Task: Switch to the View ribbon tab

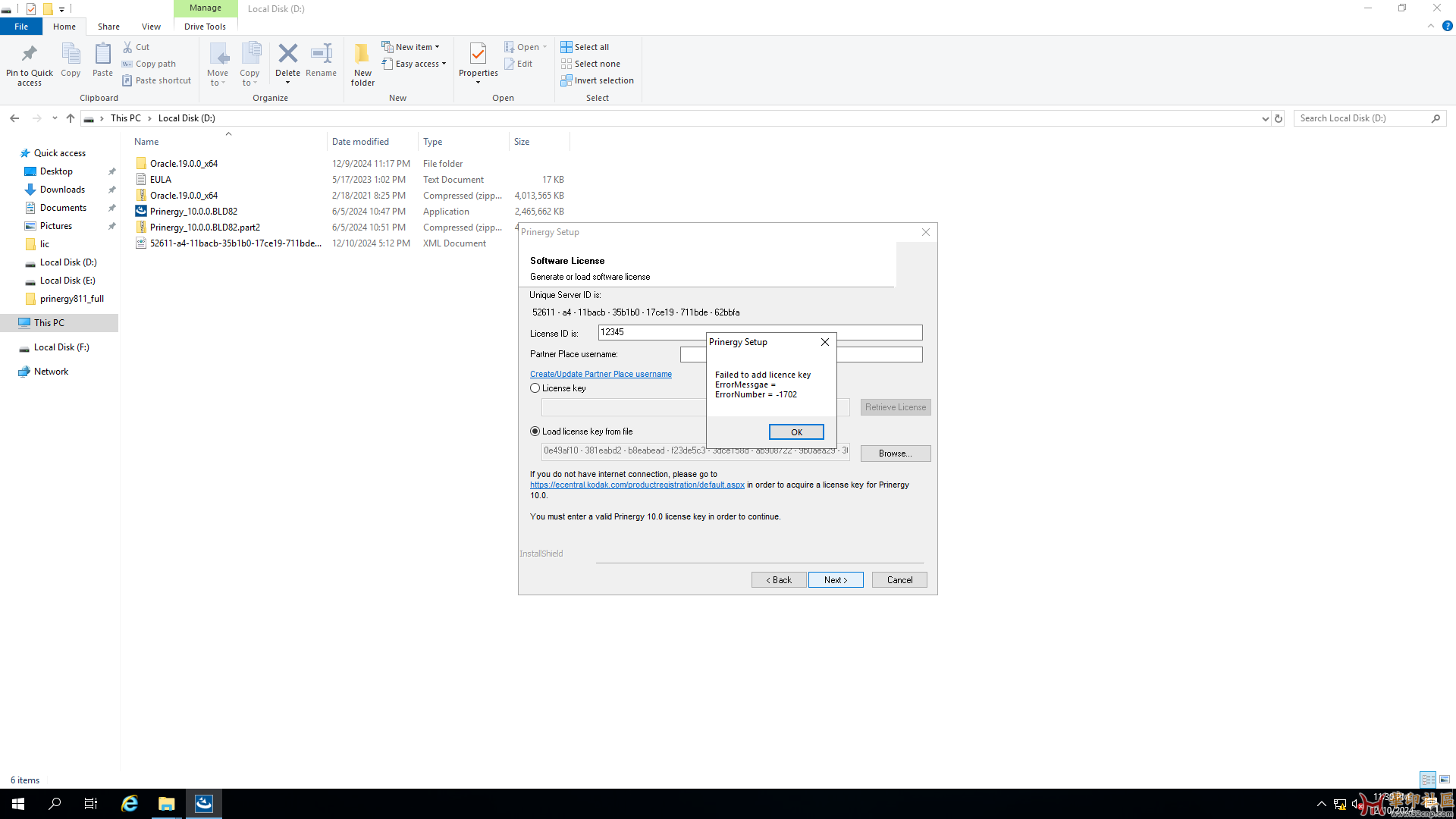Action: pyautogui.click(x=151, y=27)
